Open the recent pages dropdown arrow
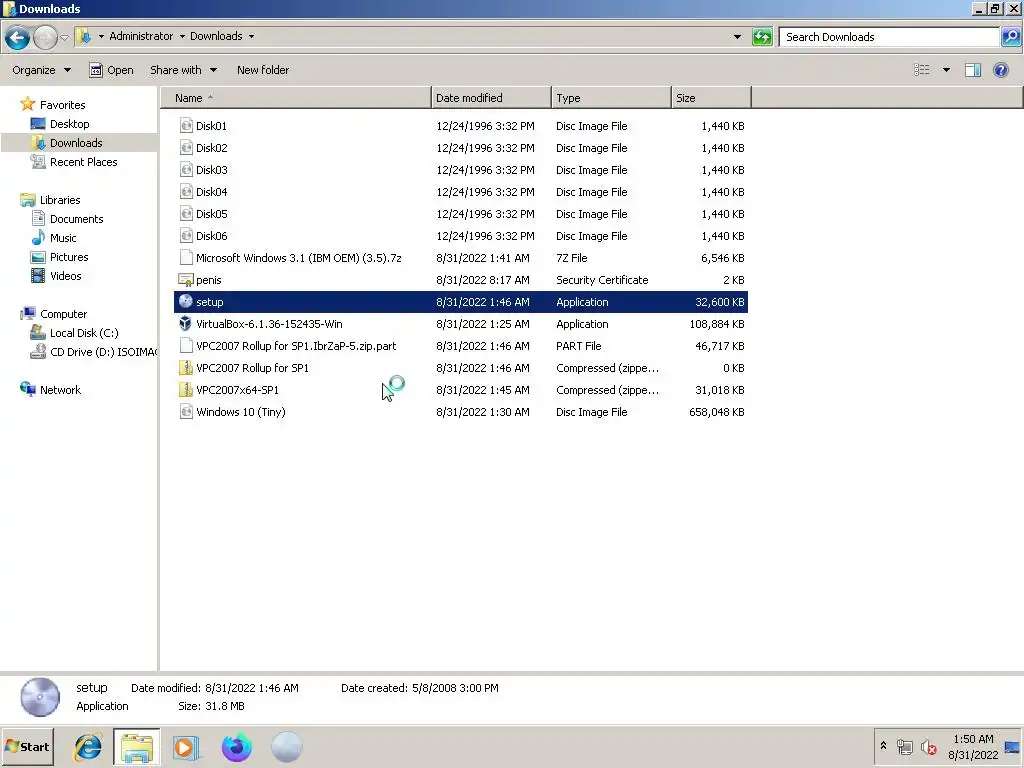The height and width of the screenshot is (768, 1024). pos(64,37)
